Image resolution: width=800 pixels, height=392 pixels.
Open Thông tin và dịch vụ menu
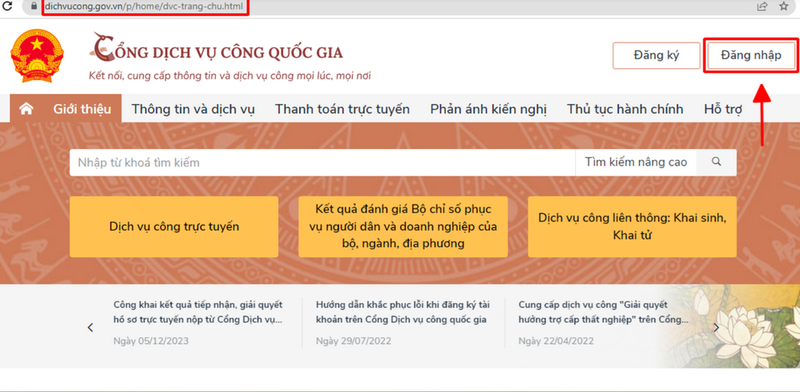tap(193, 109)
